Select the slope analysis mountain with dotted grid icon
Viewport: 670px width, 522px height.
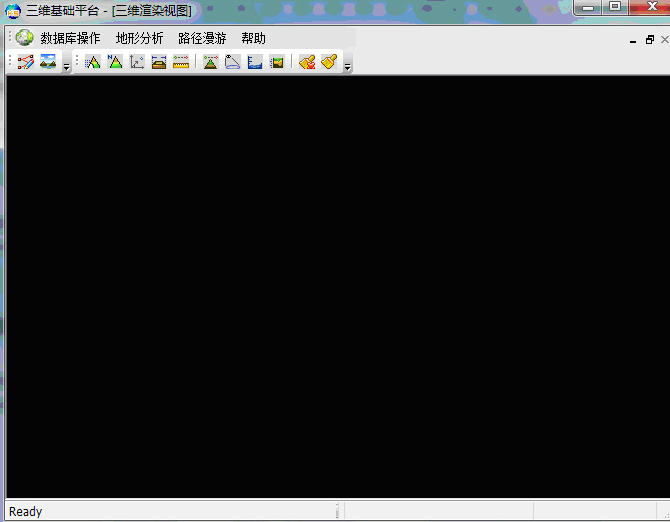point(93,62)
